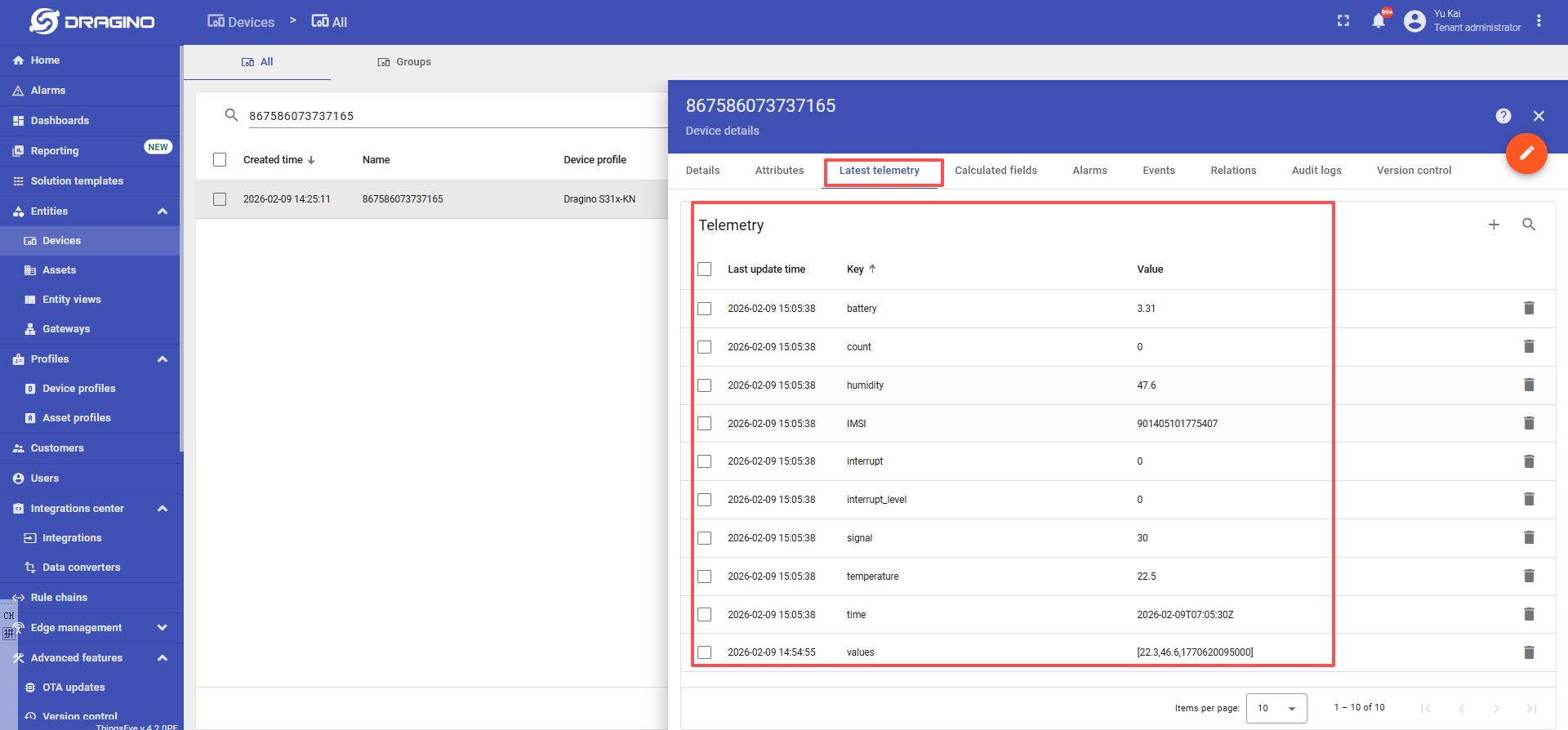Open notifications bell
Screen dimensions: 1568x730
point(1379,21)
